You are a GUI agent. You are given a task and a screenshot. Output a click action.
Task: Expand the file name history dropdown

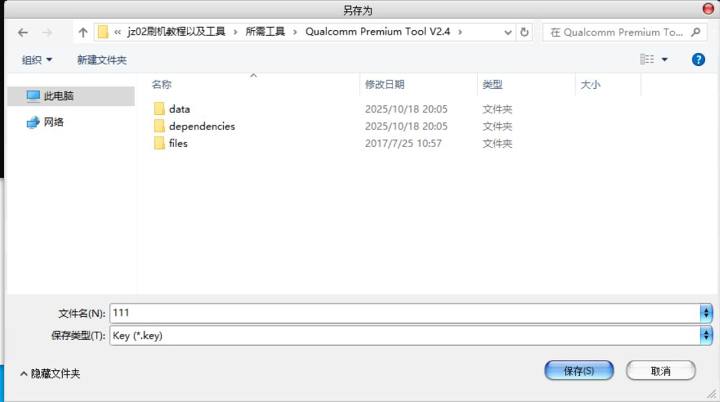pyautogui.click(x=706, y=313)
